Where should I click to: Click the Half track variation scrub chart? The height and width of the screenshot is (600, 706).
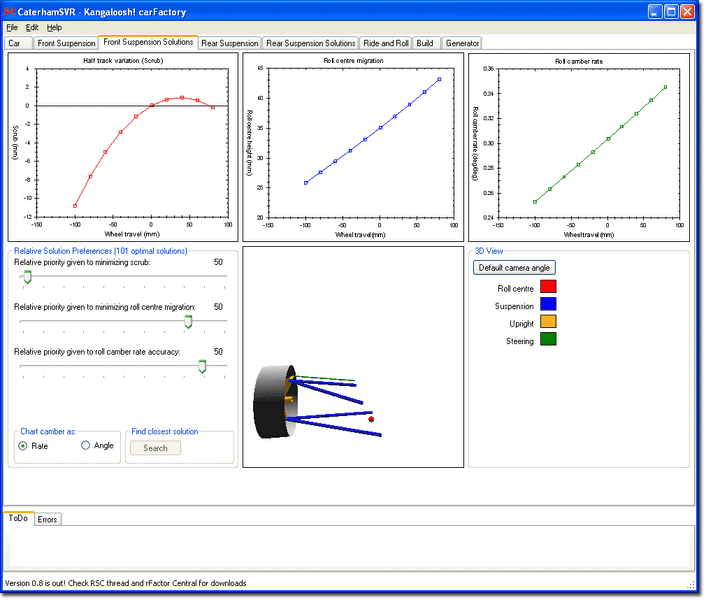pyautogui.click(x=123, y=147)
